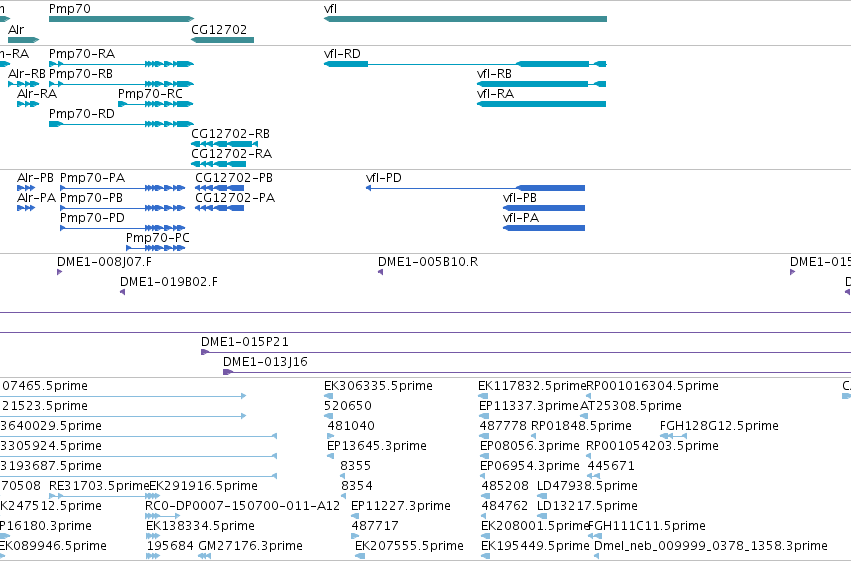The width and height of the screenshot is (851, 561).
Task: Click the CG12702 gene bar
Action: tap(223, 40)
